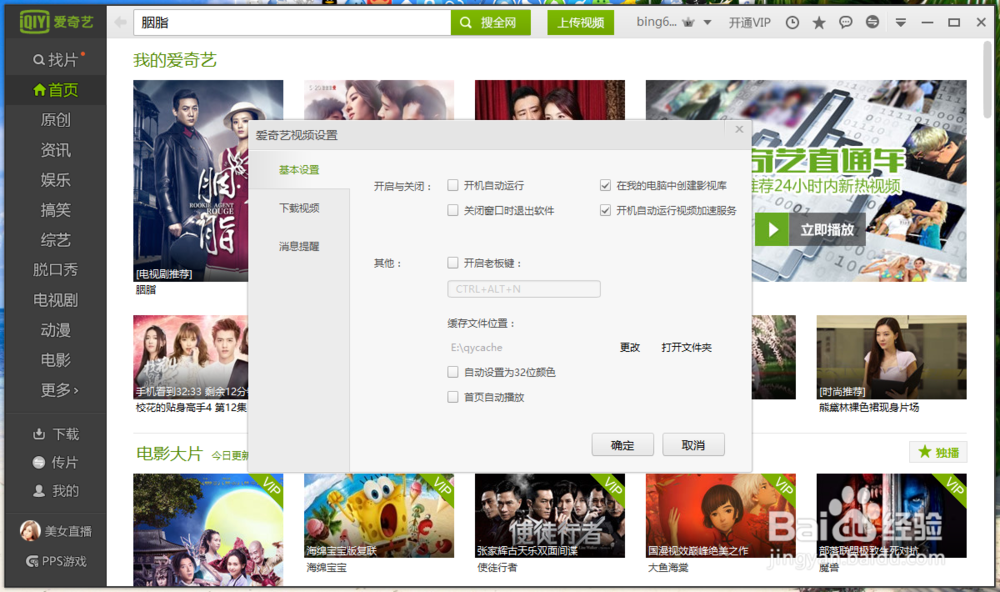This screenshot has height=592, width=1000.
Task: Open watch history clock icon
Action: click(792, 23)
